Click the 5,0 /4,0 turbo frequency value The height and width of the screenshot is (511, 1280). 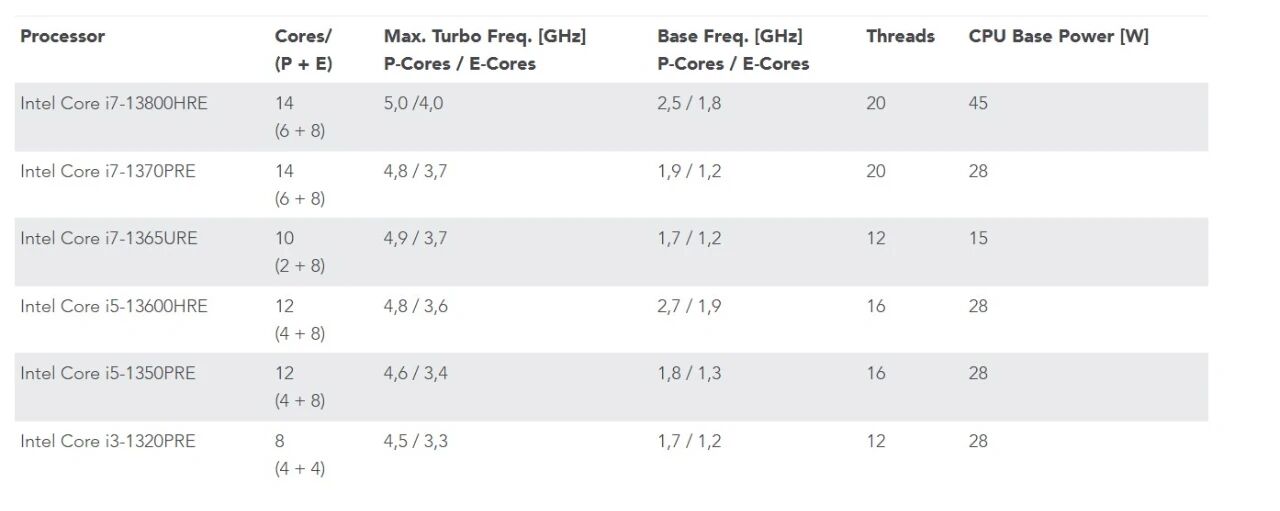(413, 103)
